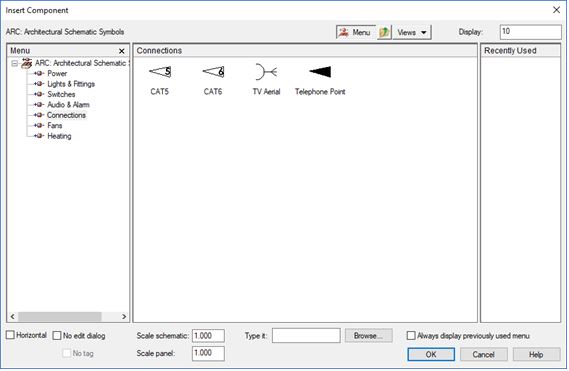The height and width of the screenshot is (371, 569).
Task: Open the Lights & Fittings submenu
Action: 71,84
